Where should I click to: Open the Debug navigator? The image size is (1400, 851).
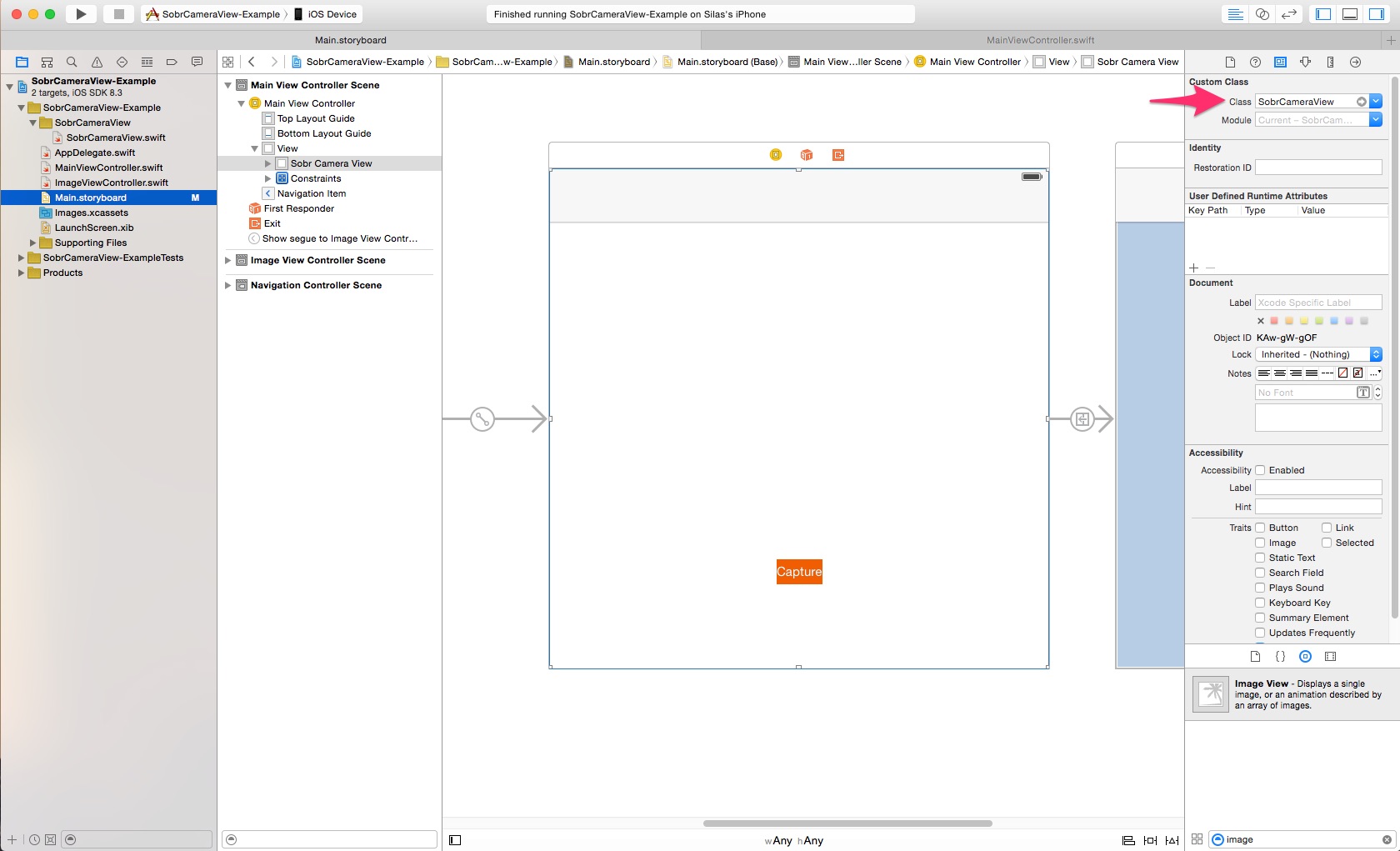coord(147,62)
